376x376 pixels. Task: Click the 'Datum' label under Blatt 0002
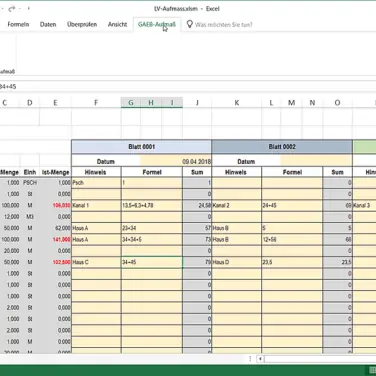(246, 161)
